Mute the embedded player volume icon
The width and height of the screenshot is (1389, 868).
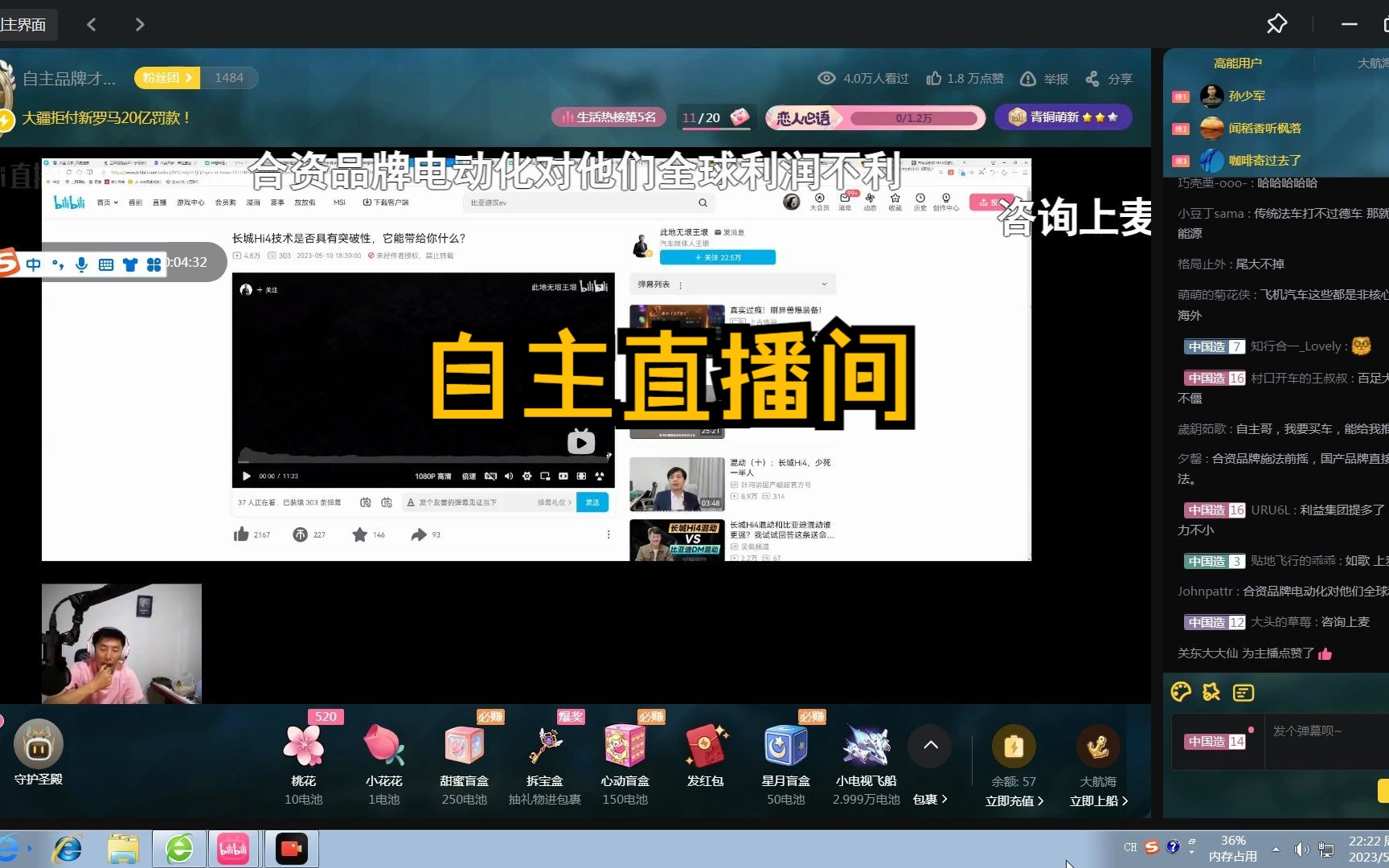(x=508, y=476)
